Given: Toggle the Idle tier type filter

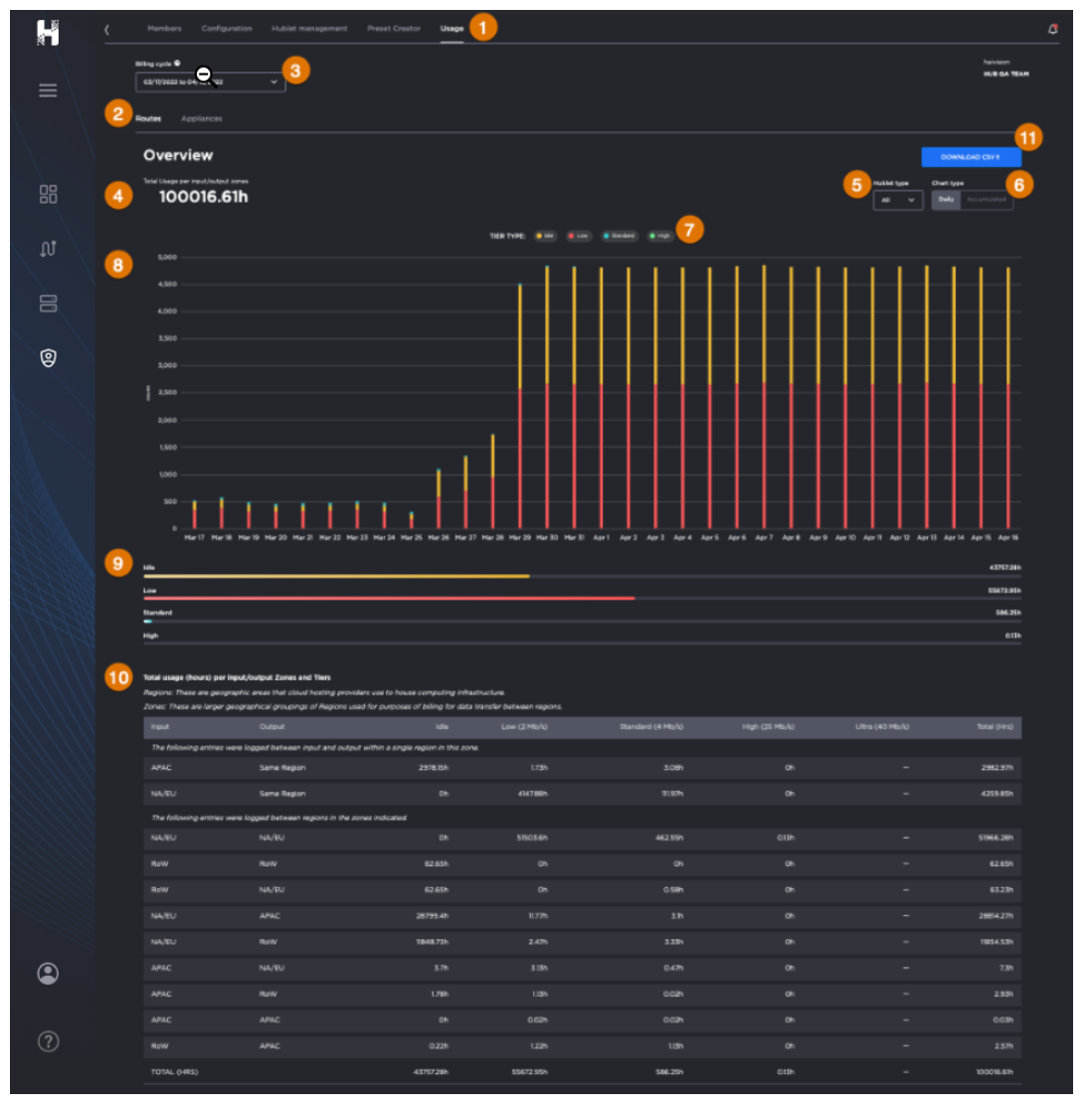Looking at the screenshot, I should [x=546, y=236].
